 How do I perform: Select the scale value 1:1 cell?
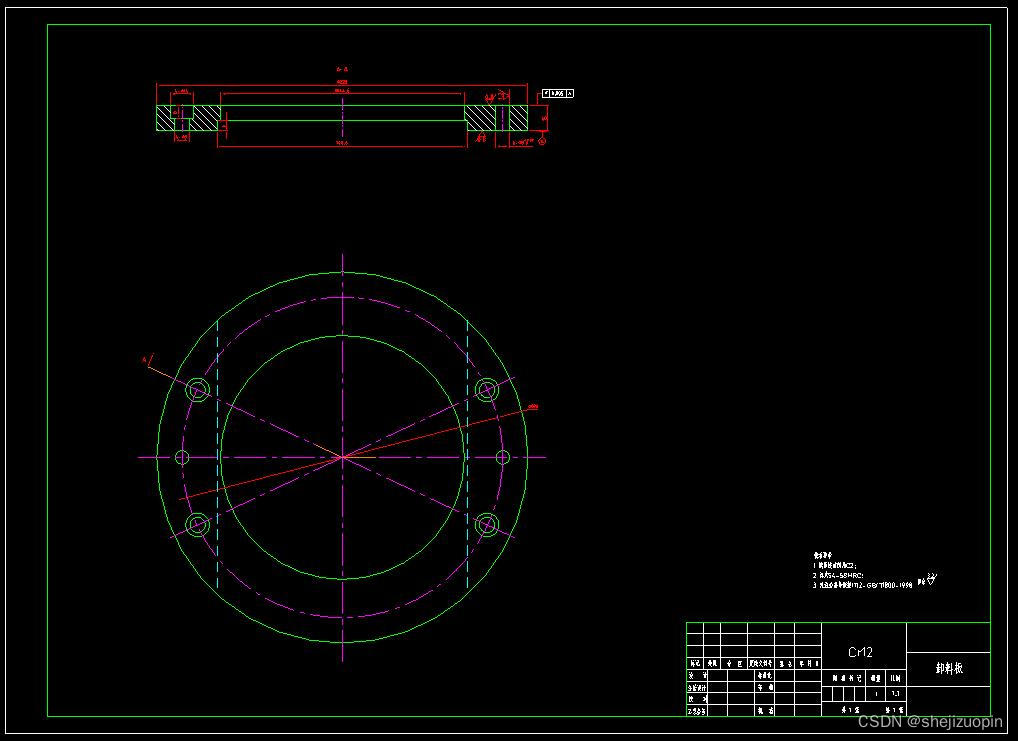pos(895,694)
